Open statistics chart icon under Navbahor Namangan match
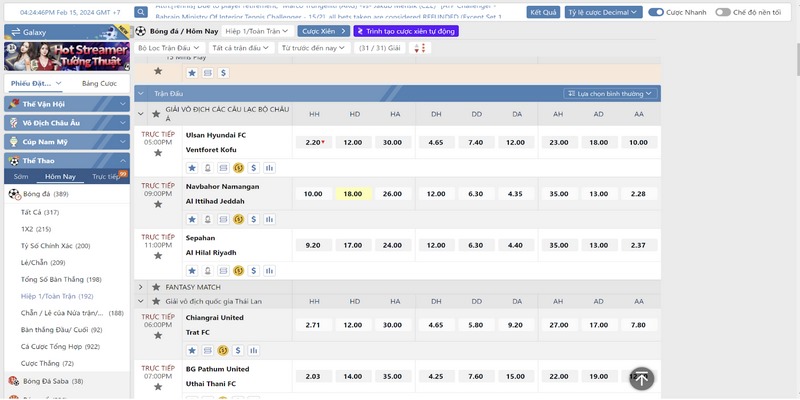This screenshot has width=800, height=400. pos(269,219)
